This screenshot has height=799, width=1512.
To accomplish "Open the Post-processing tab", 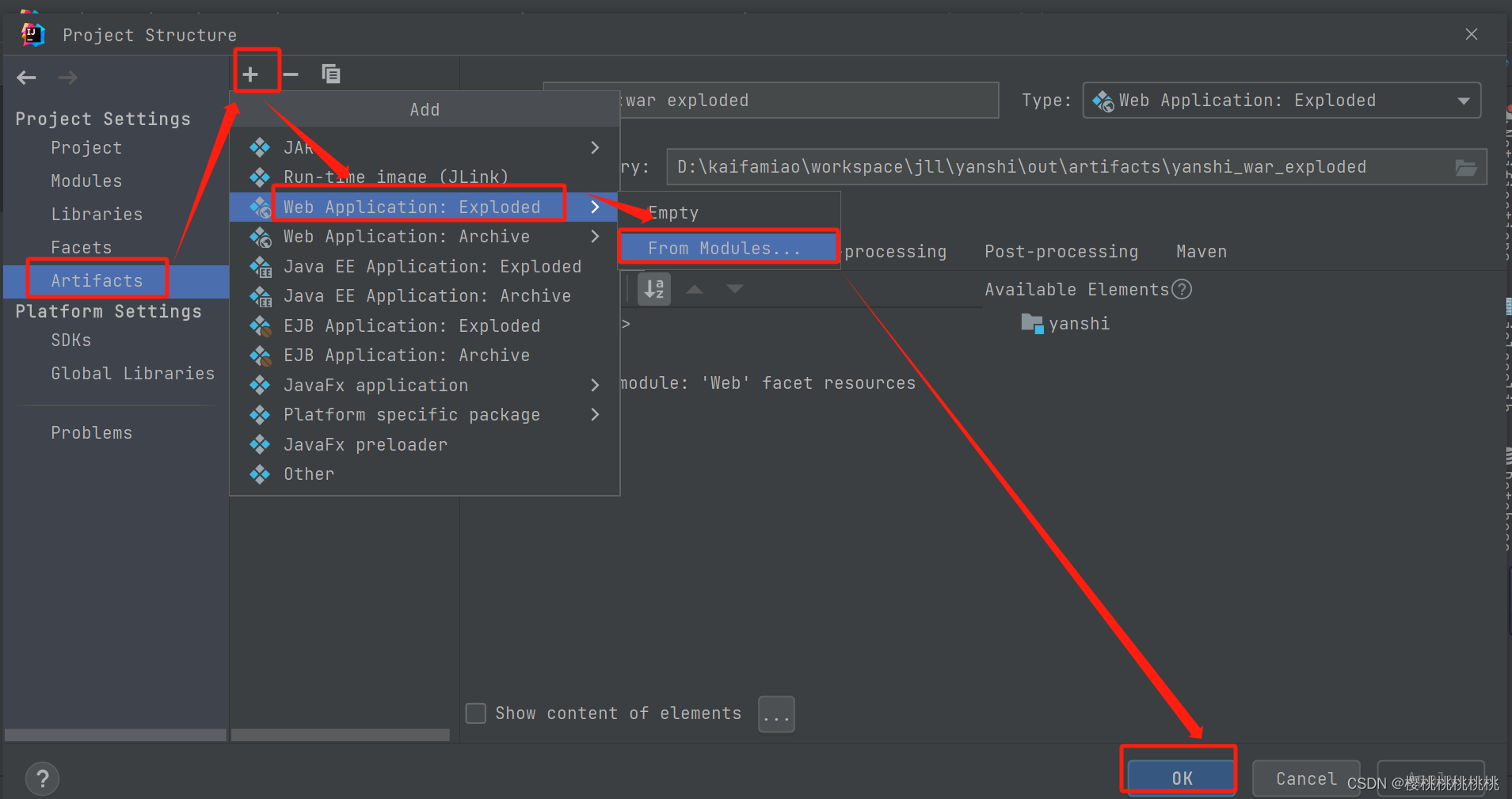I will [x=1061, y=252].
